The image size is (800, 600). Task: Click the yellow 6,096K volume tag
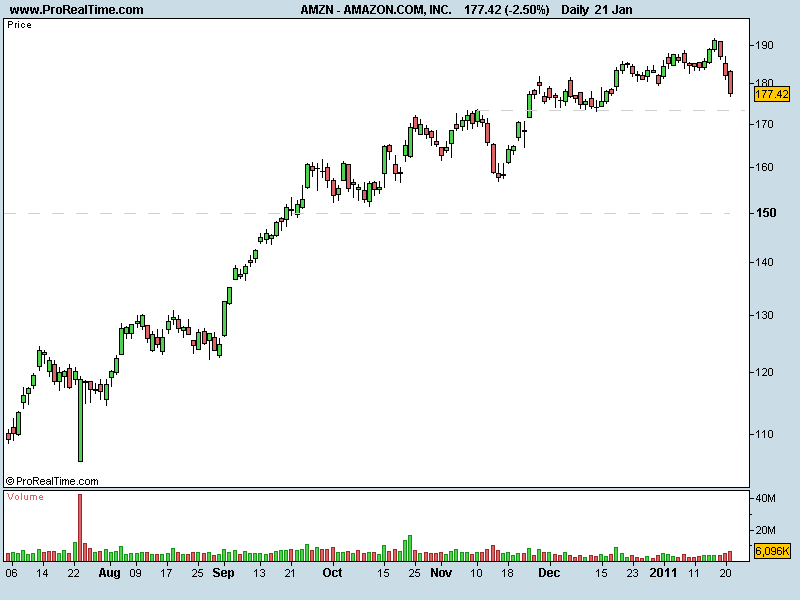click(x=771, y=551)
